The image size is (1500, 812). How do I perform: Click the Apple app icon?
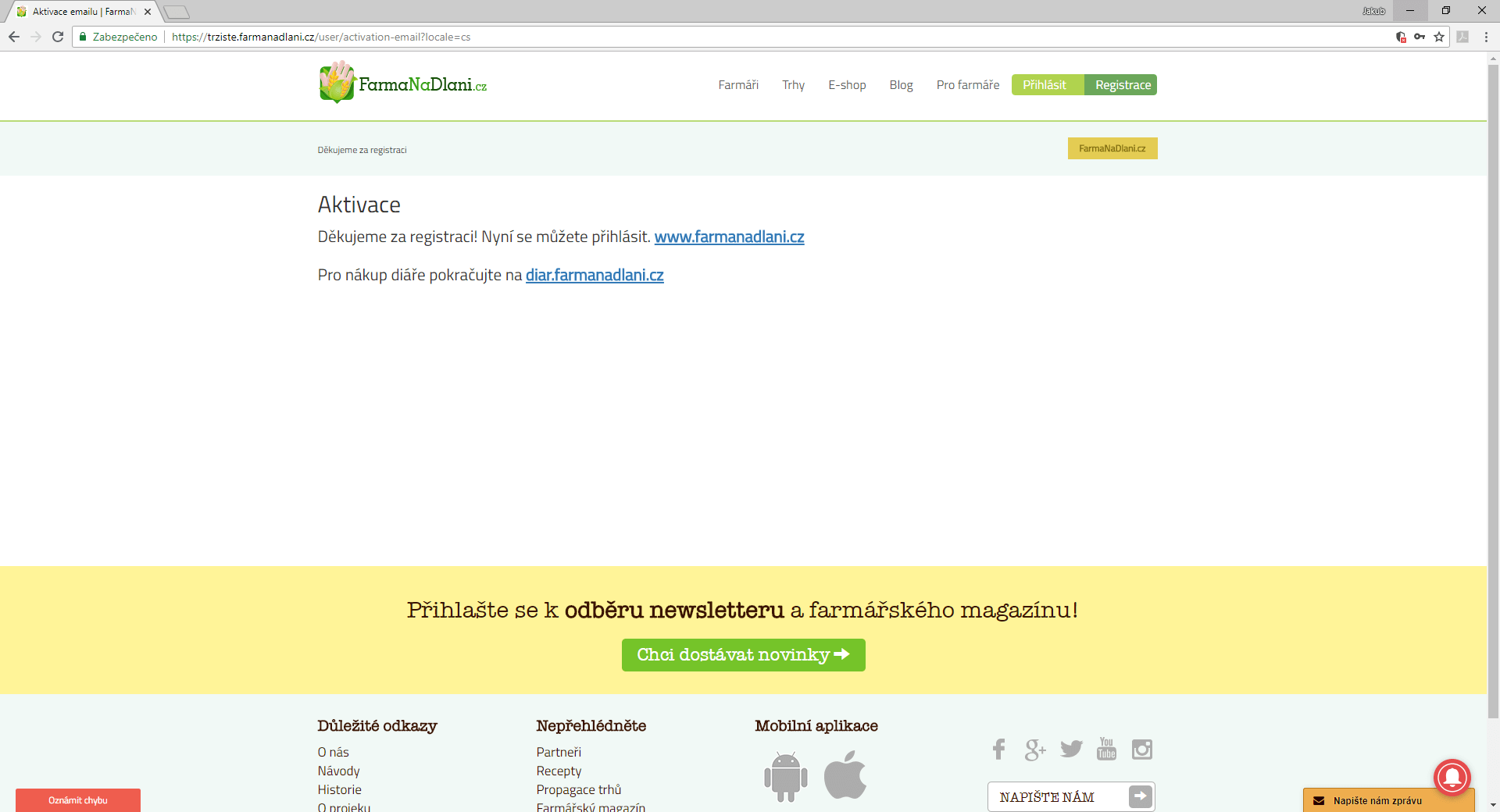845,775
